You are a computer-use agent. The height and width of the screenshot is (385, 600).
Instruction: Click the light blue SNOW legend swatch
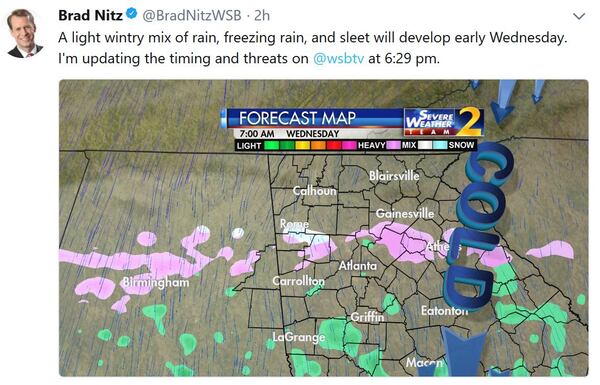(x=440, y=145)
